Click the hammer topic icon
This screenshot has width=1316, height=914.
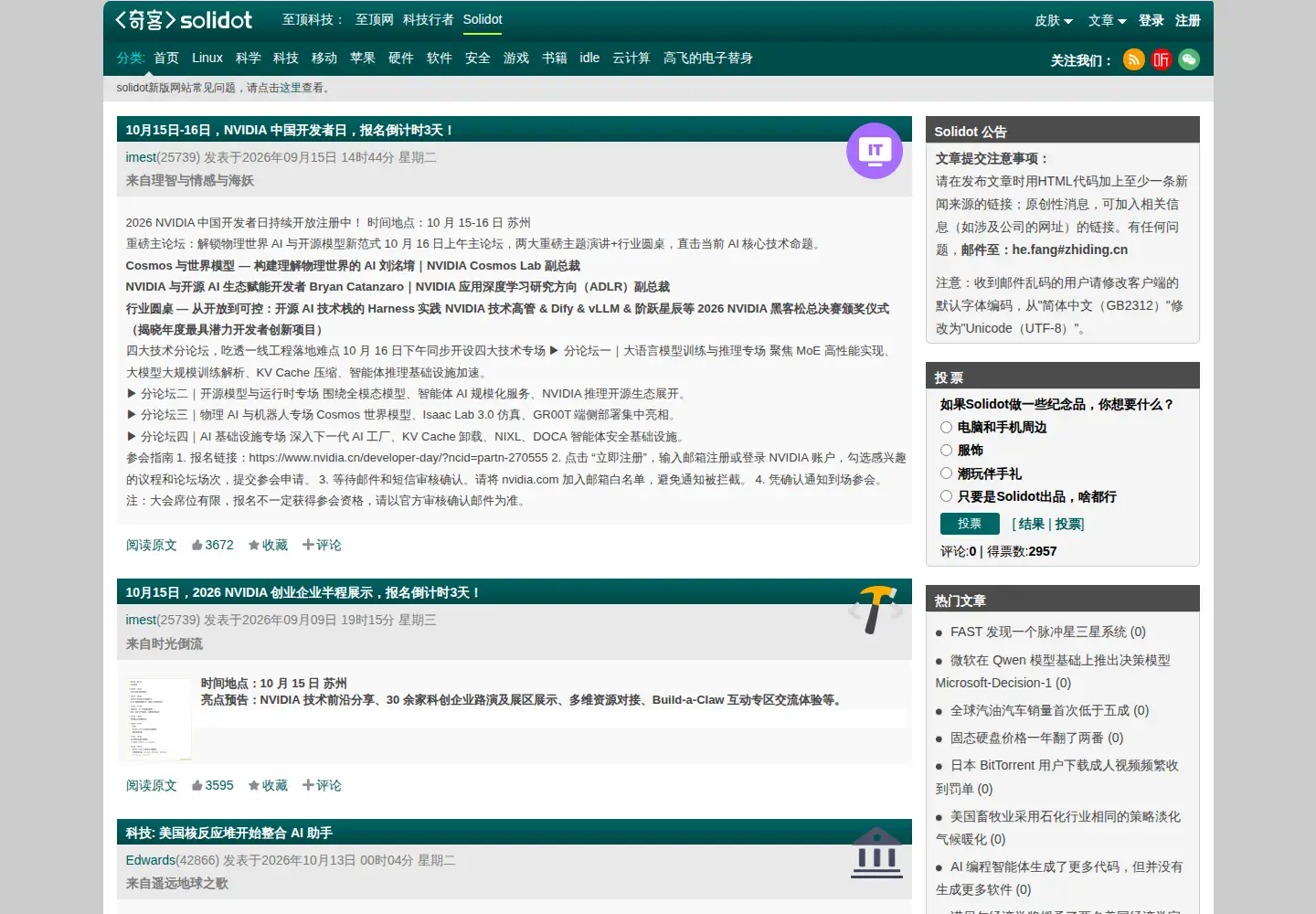(876, 610)
